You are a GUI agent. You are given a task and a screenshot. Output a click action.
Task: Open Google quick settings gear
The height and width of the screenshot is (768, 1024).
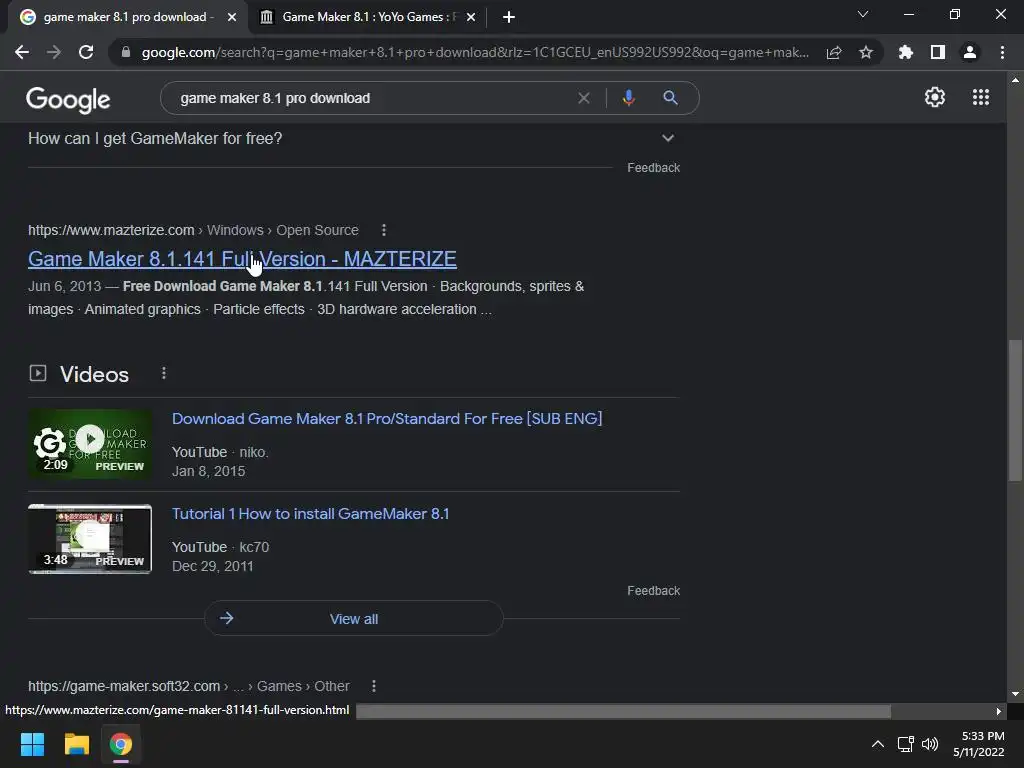[935, 97]
